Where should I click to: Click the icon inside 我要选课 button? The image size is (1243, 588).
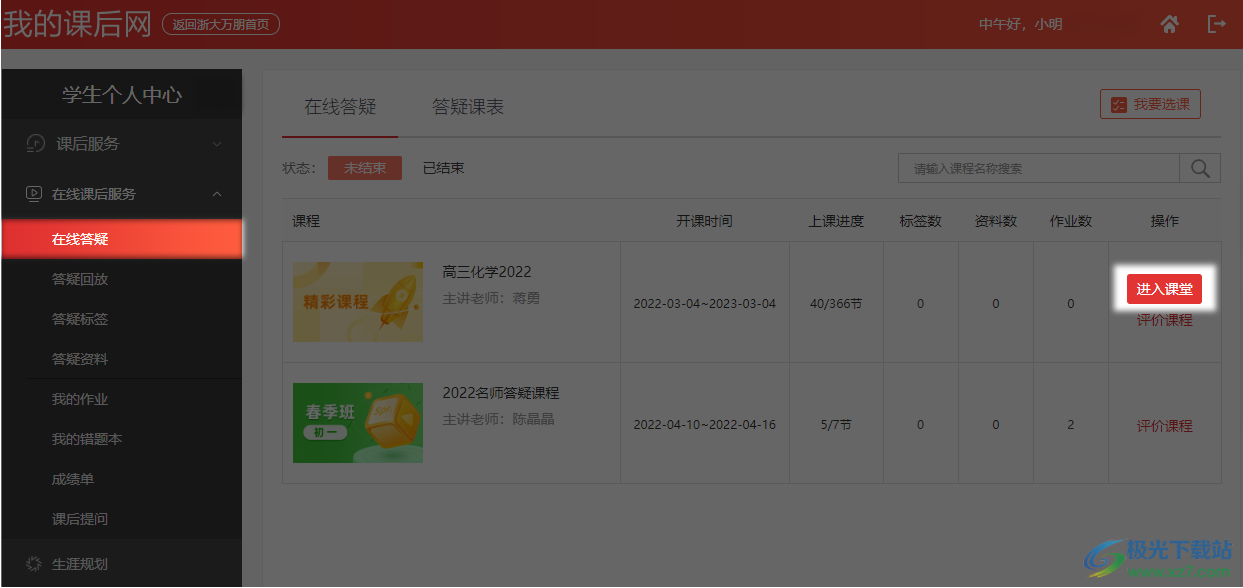(x=1118, y=105)
